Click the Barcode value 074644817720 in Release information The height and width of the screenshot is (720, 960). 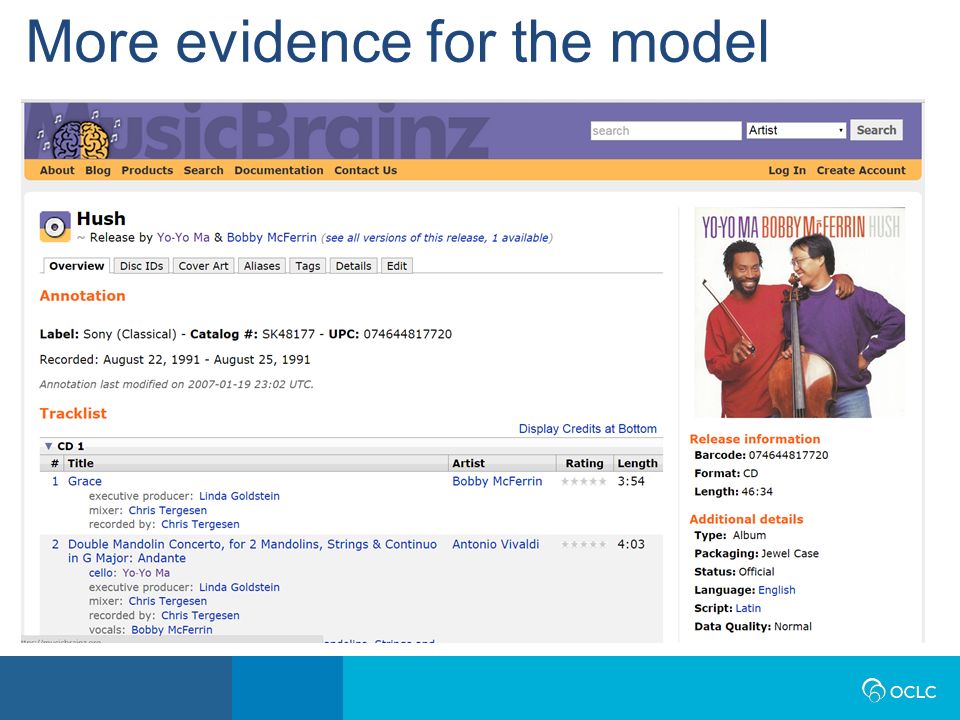pyautogui.click(x=789, y=456)
